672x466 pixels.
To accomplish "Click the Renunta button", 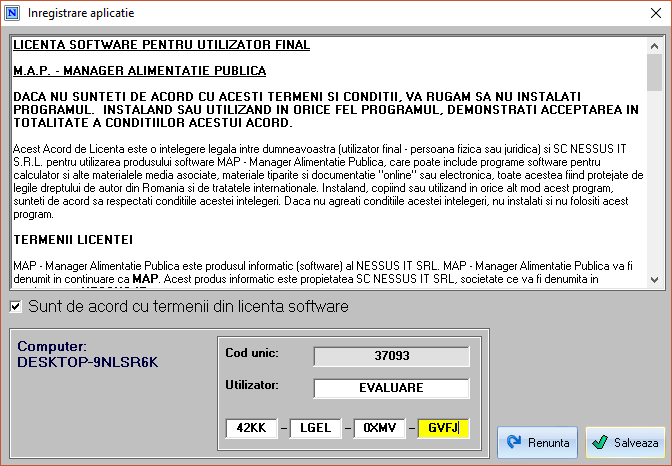I will (537, 442).
